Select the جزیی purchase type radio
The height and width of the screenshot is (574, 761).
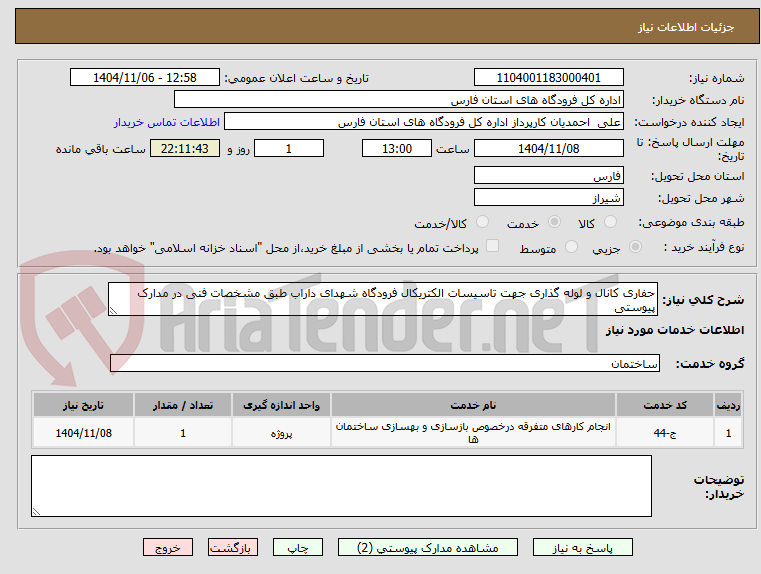pos(635,247)
